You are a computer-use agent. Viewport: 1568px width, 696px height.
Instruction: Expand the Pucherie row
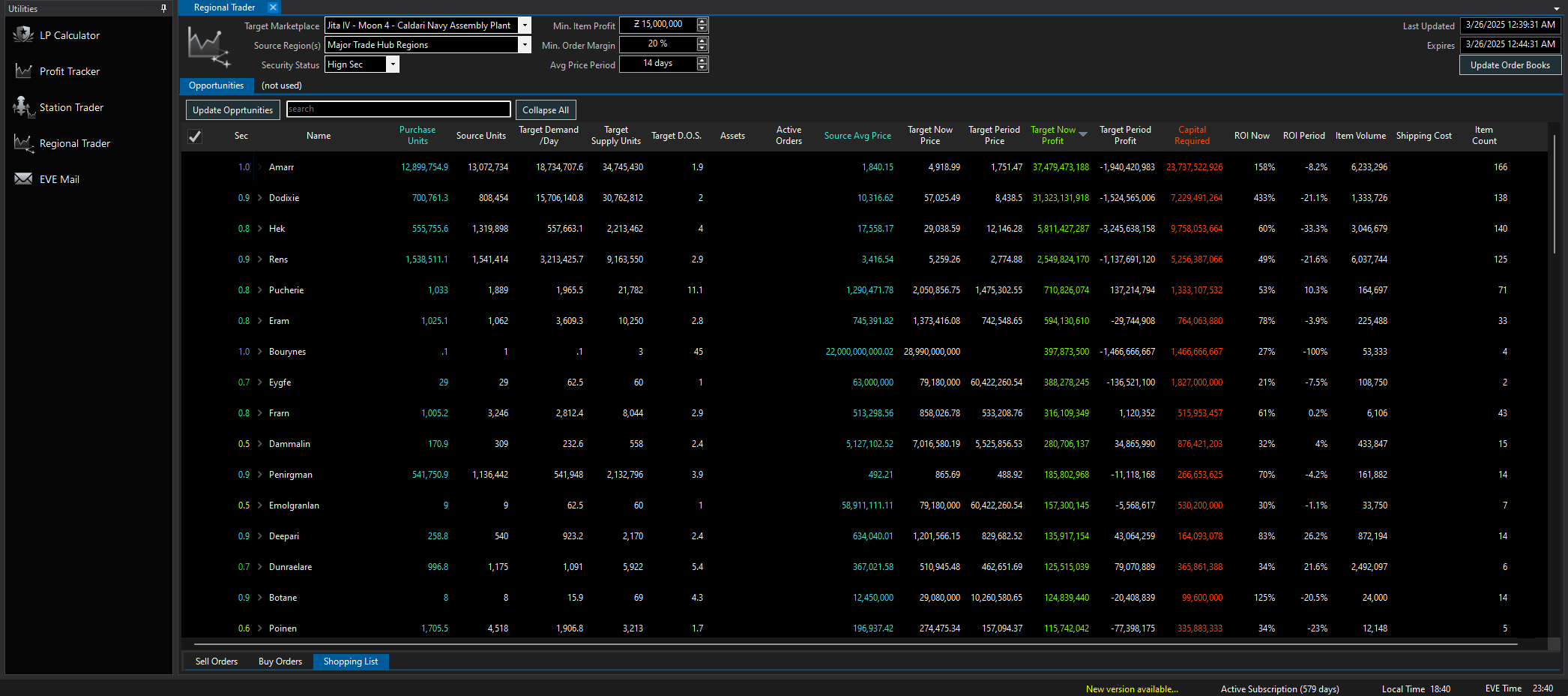260,290
